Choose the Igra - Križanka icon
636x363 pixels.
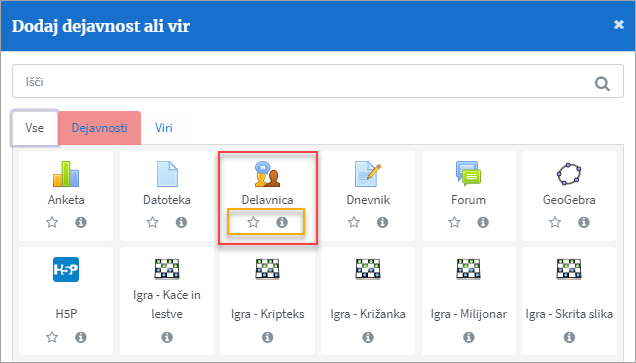pyautogui.click(x=368, y=269)
